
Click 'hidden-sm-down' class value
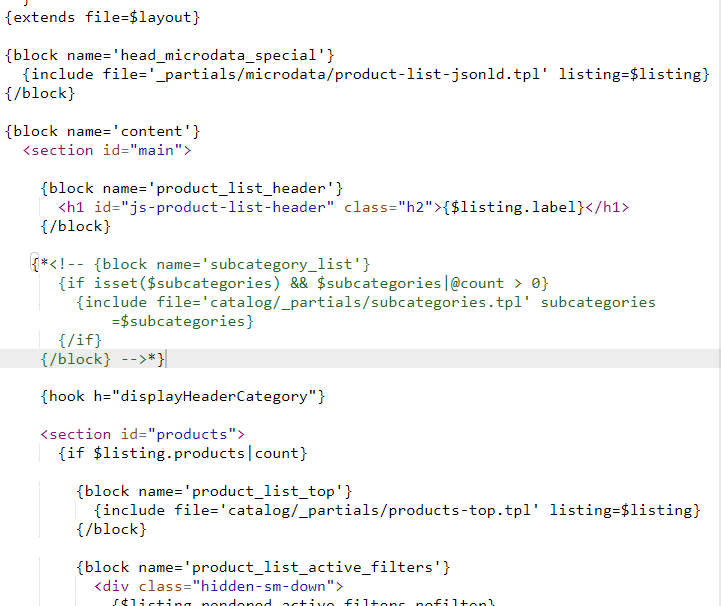263,587
